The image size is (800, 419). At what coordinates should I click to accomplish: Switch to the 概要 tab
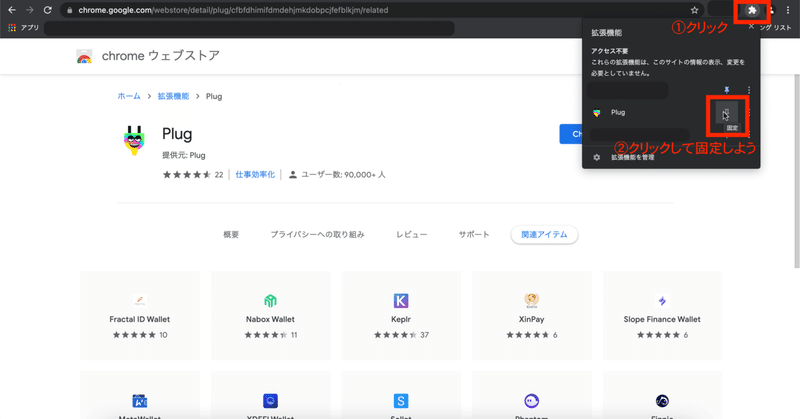tap(231, 234)
